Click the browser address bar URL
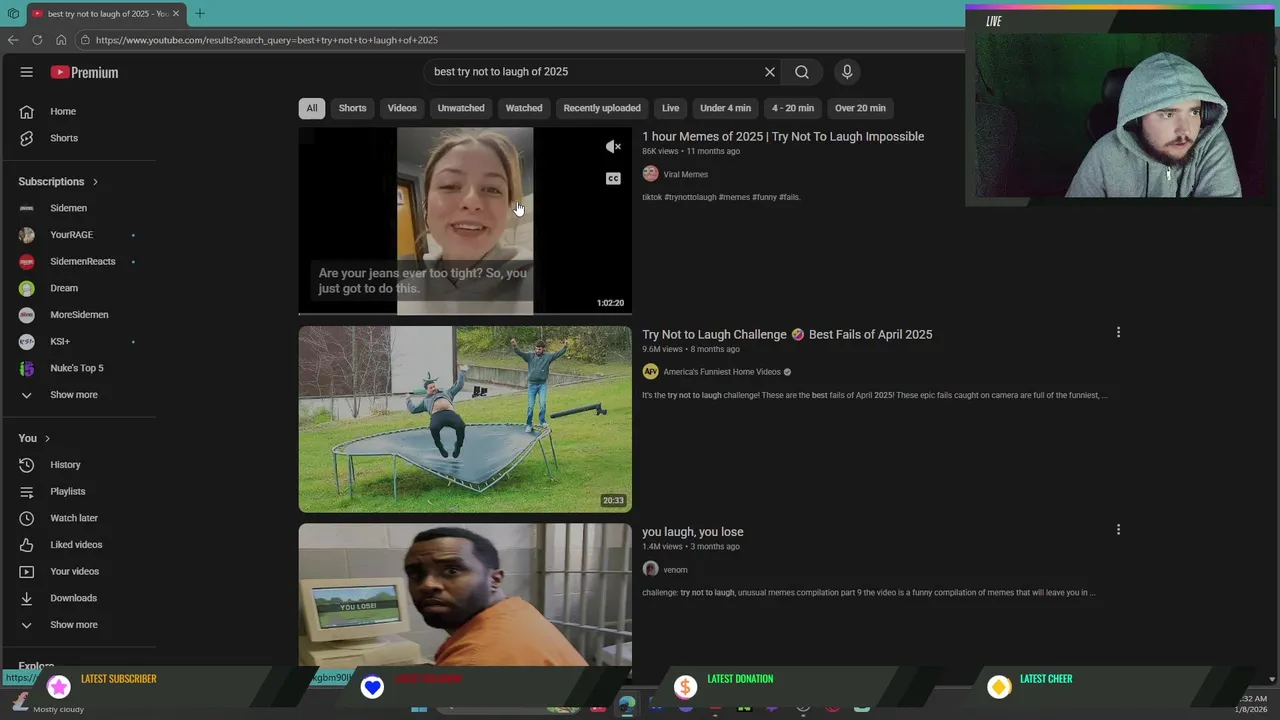Image resolution: width=1280 pixels, height=720 pixels. tap(267, 40)
